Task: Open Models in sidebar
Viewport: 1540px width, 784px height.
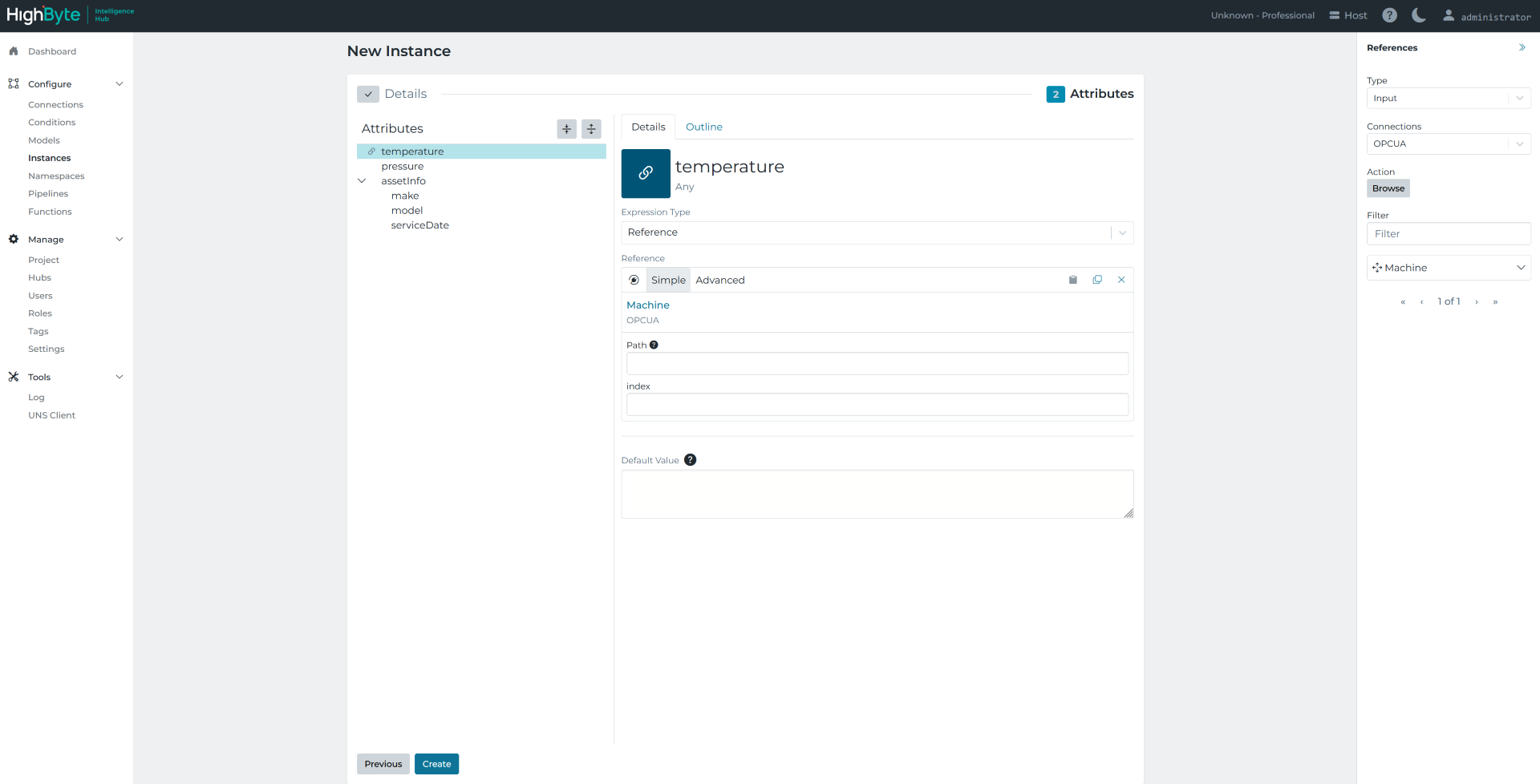Action: point(43,140)
